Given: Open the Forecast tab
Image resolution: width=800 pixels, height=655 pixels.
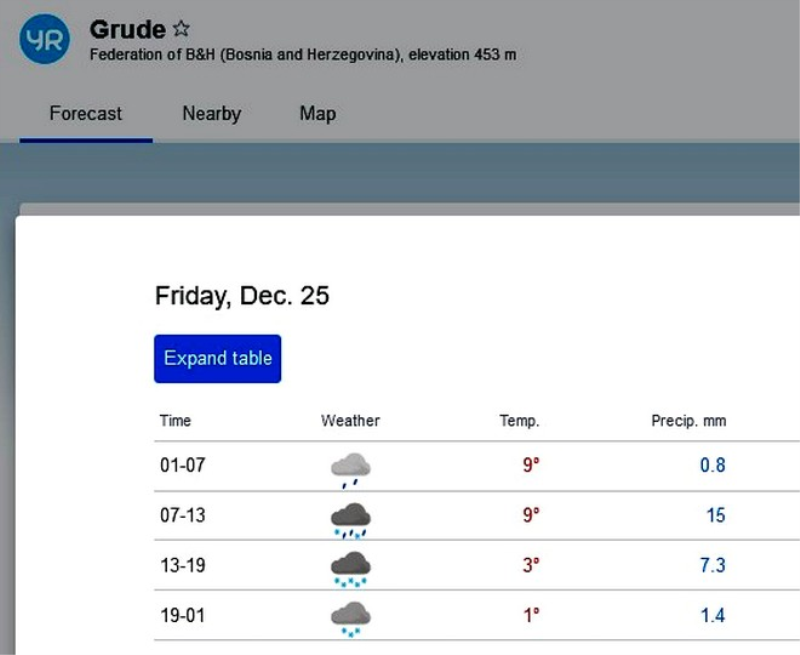Looking at the screenshot, I should point(86,114).
